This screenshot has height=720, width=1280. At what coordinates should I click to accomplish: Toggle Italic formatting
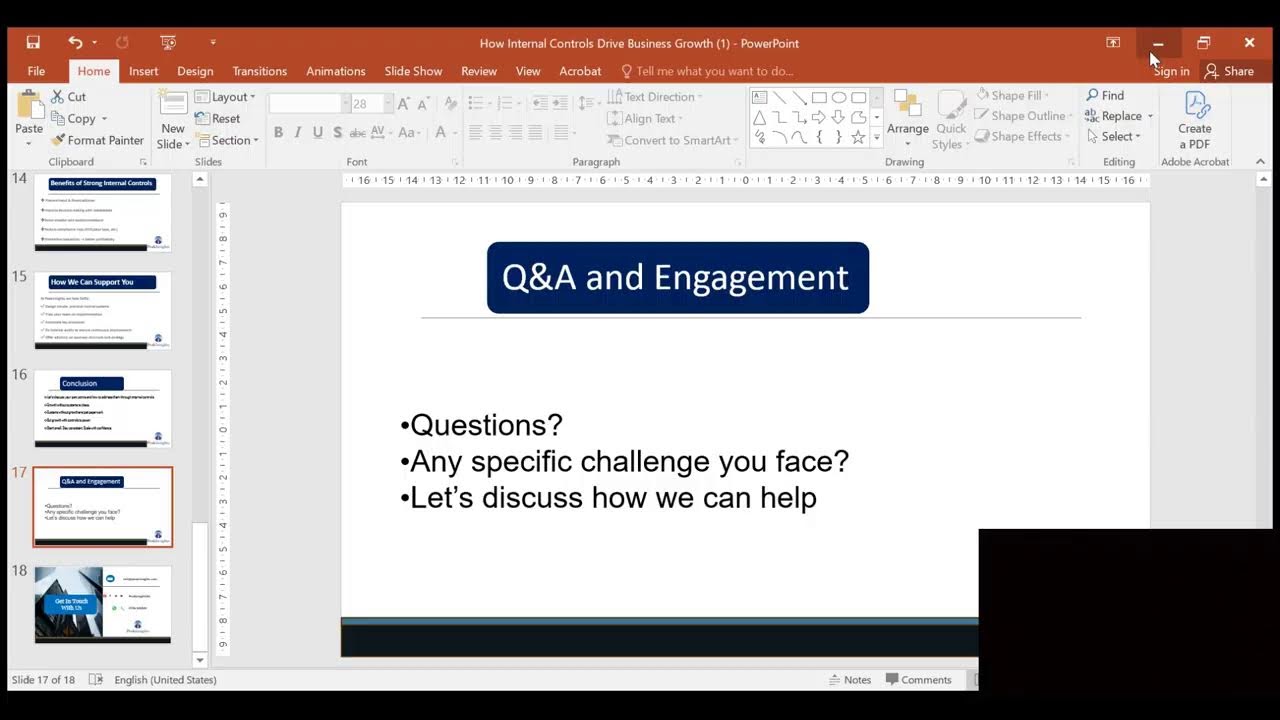tap(298, 133)
